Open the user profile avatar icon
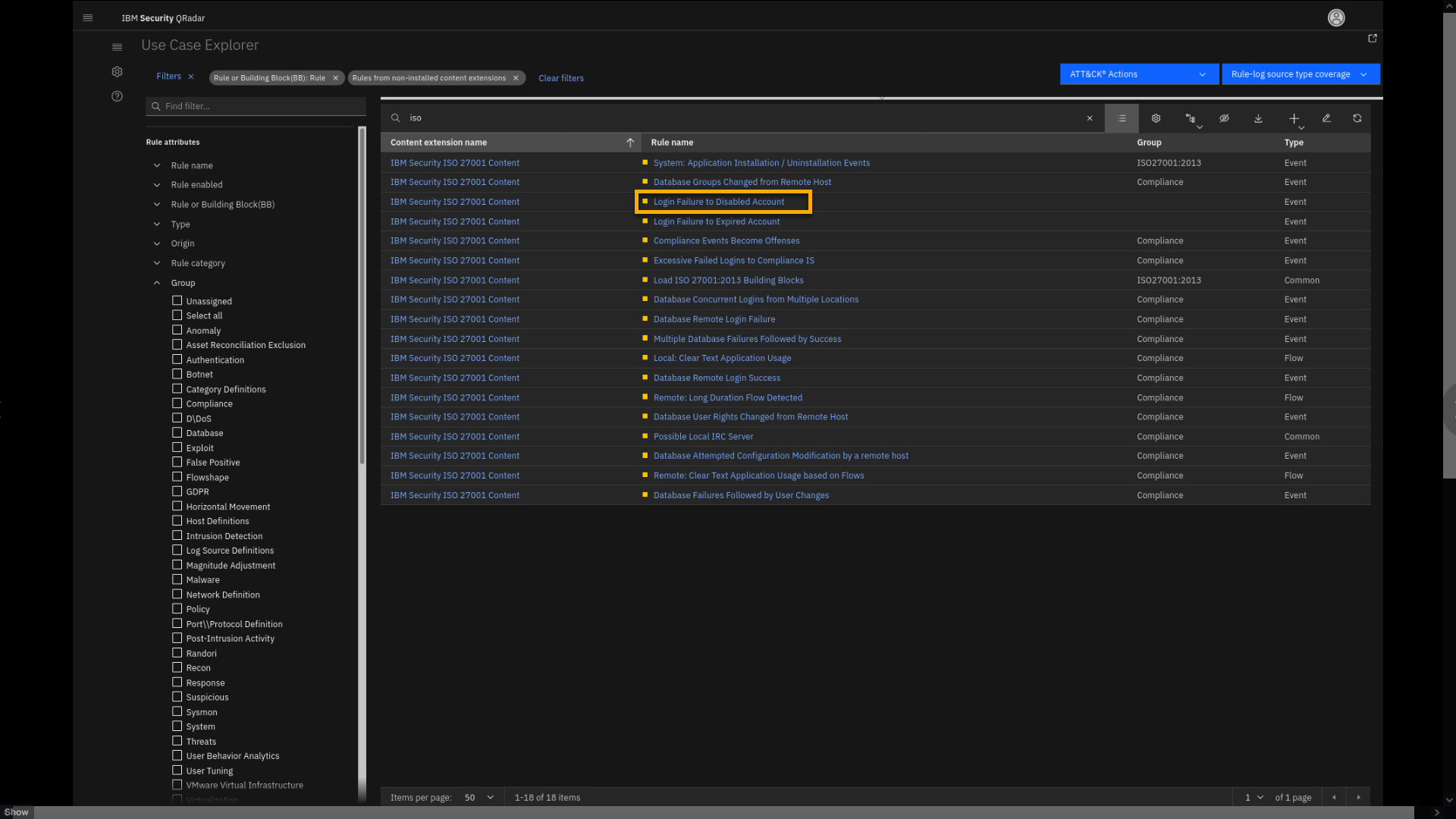The image size is (1456, 819). [x=1336, y=17]
